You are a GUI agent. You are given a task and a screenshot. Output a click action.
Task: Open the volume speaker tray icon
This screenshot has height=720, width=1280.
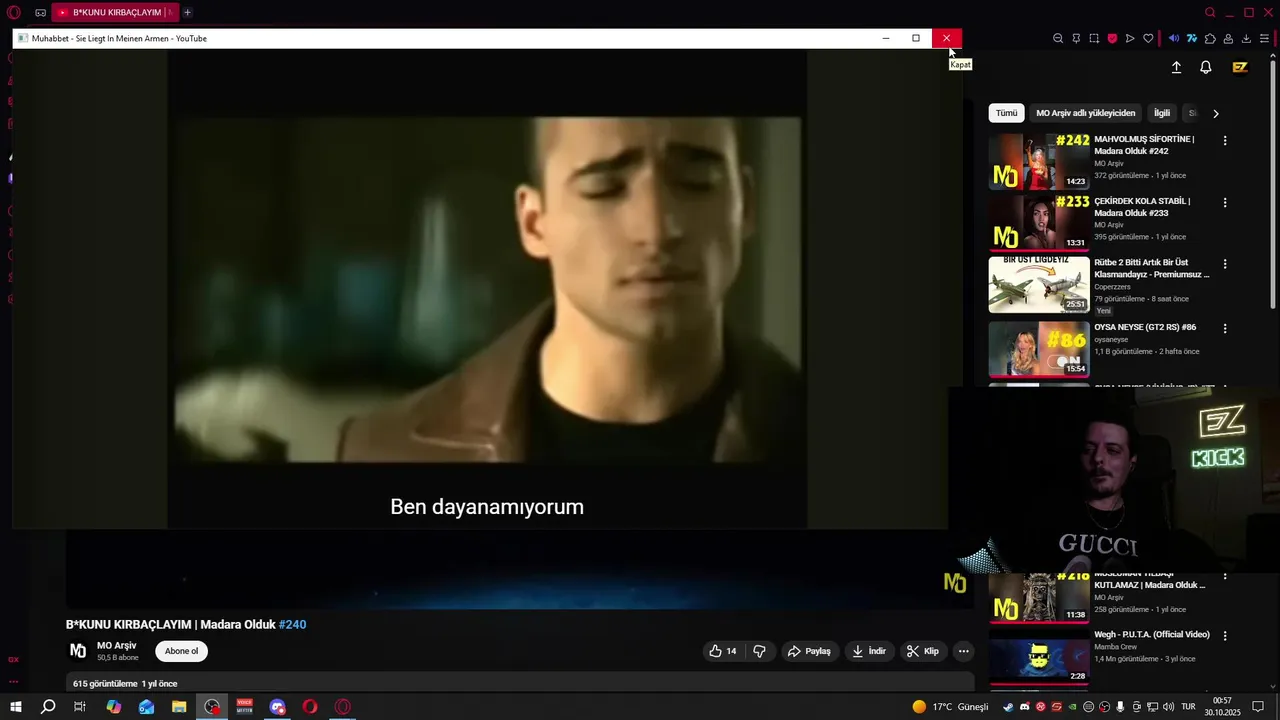[1168, 707]
